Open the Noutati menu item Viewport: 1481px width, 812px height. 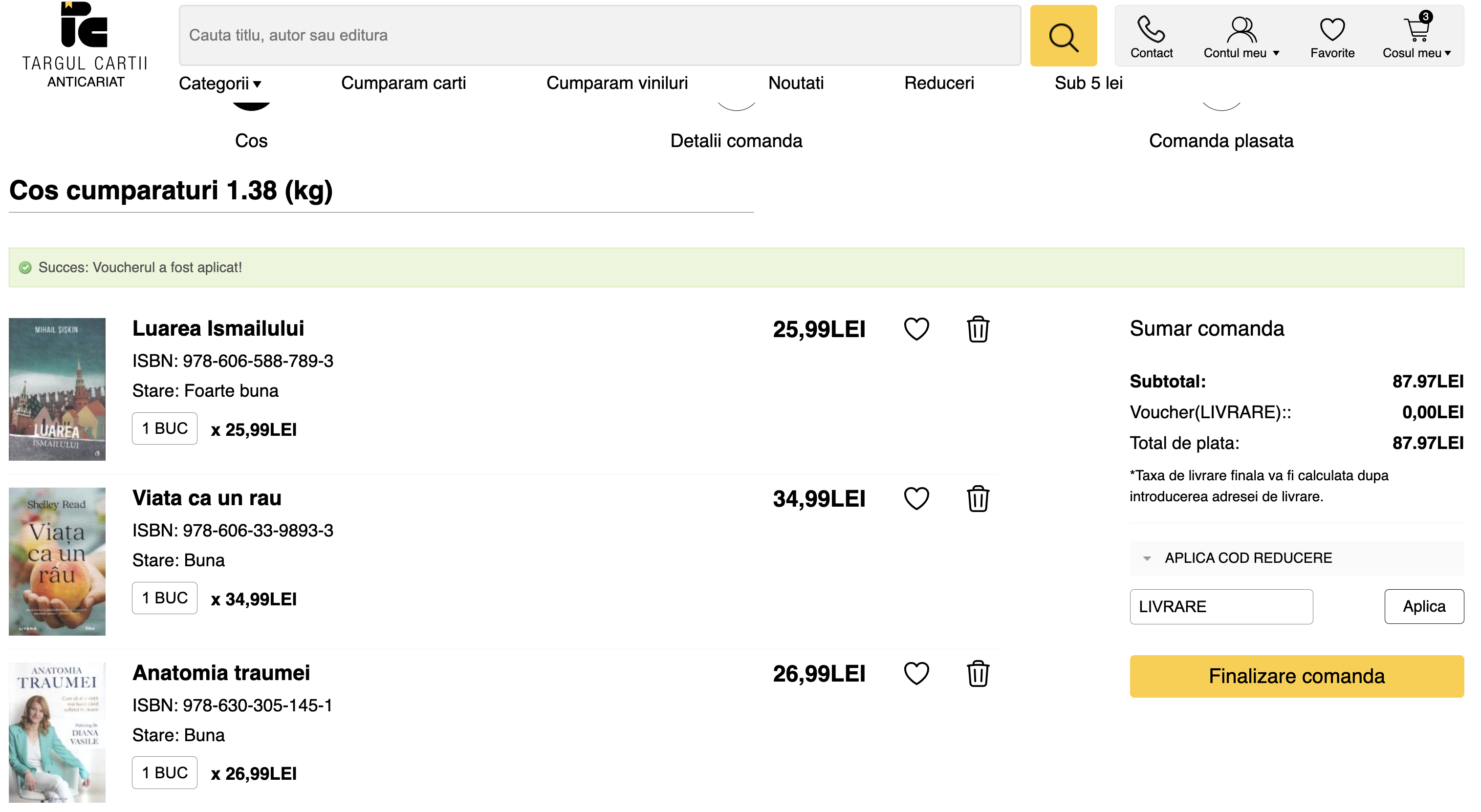pos(795,83)
